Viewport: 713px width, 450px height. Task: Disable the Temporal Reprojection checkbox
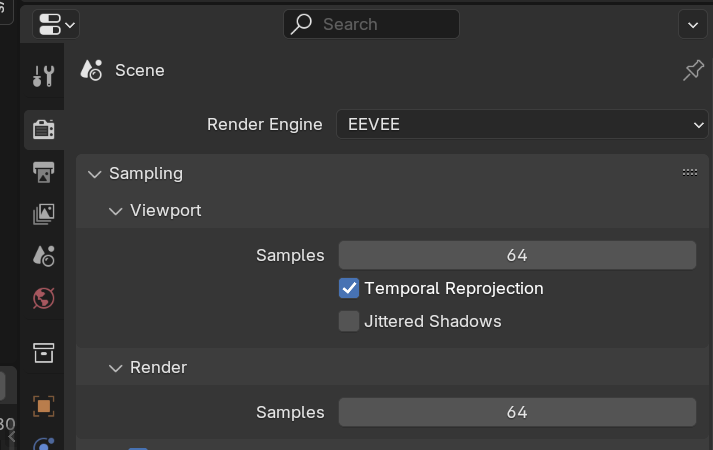349,288
